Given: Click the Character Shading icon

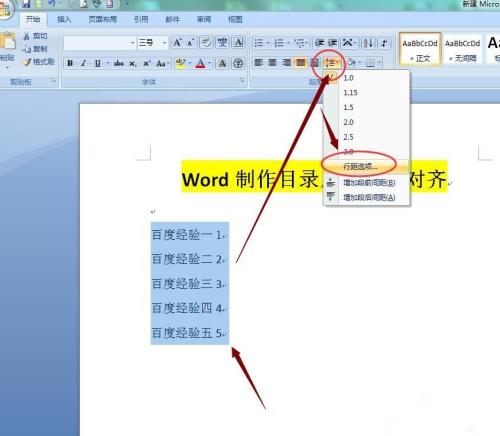Looking at the screenshot, I should tap(222, 63).
